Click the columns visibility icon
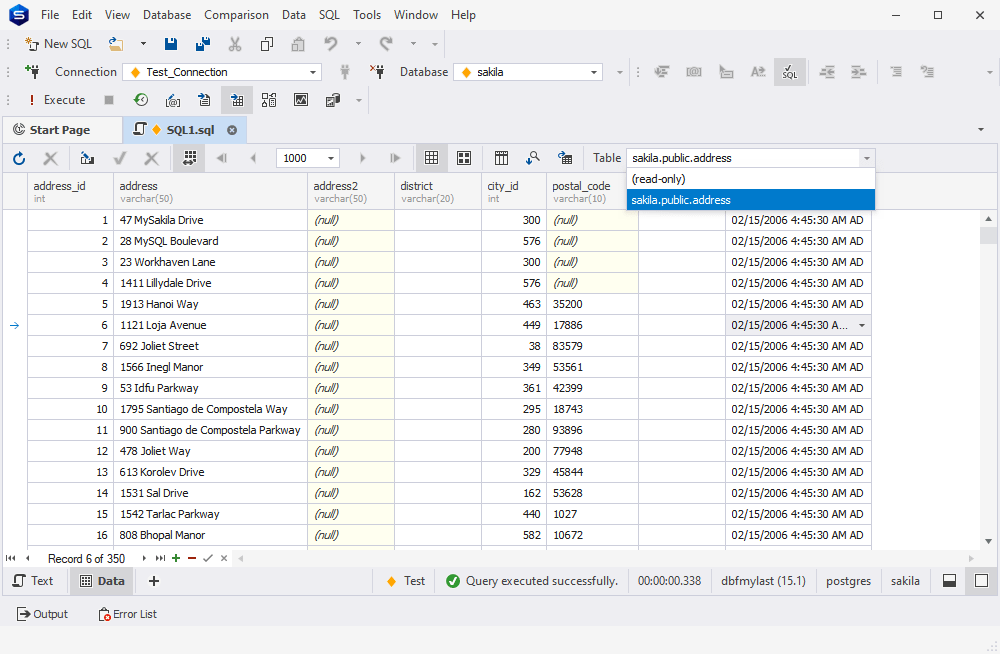 (x=501, y=158)
